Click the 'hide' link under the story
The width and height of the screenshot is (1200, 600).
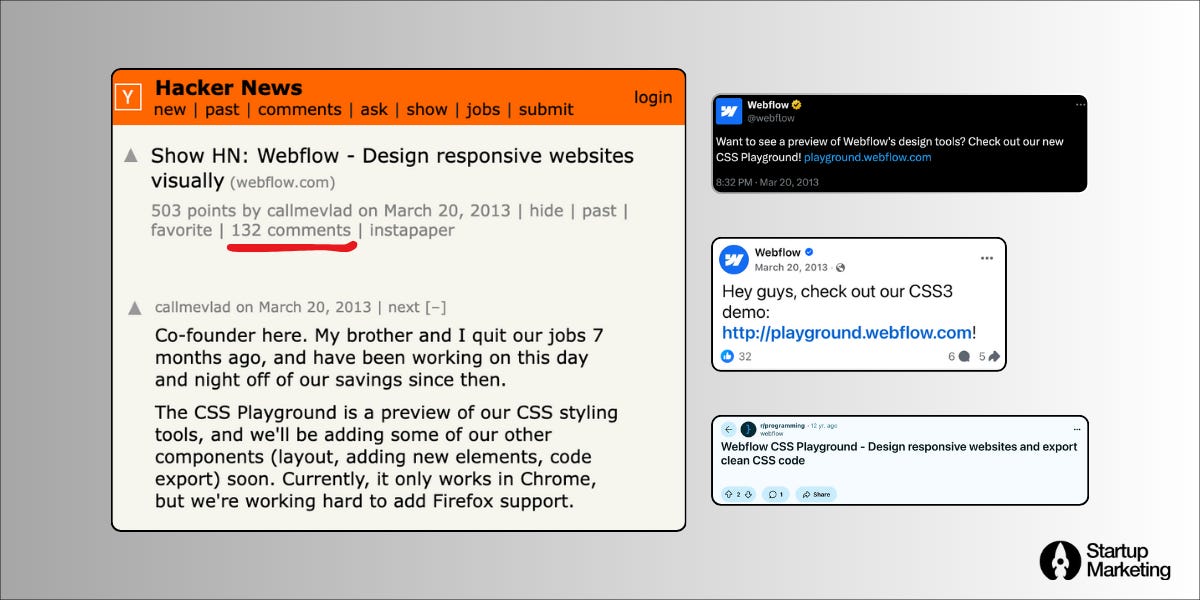(546, 210)
